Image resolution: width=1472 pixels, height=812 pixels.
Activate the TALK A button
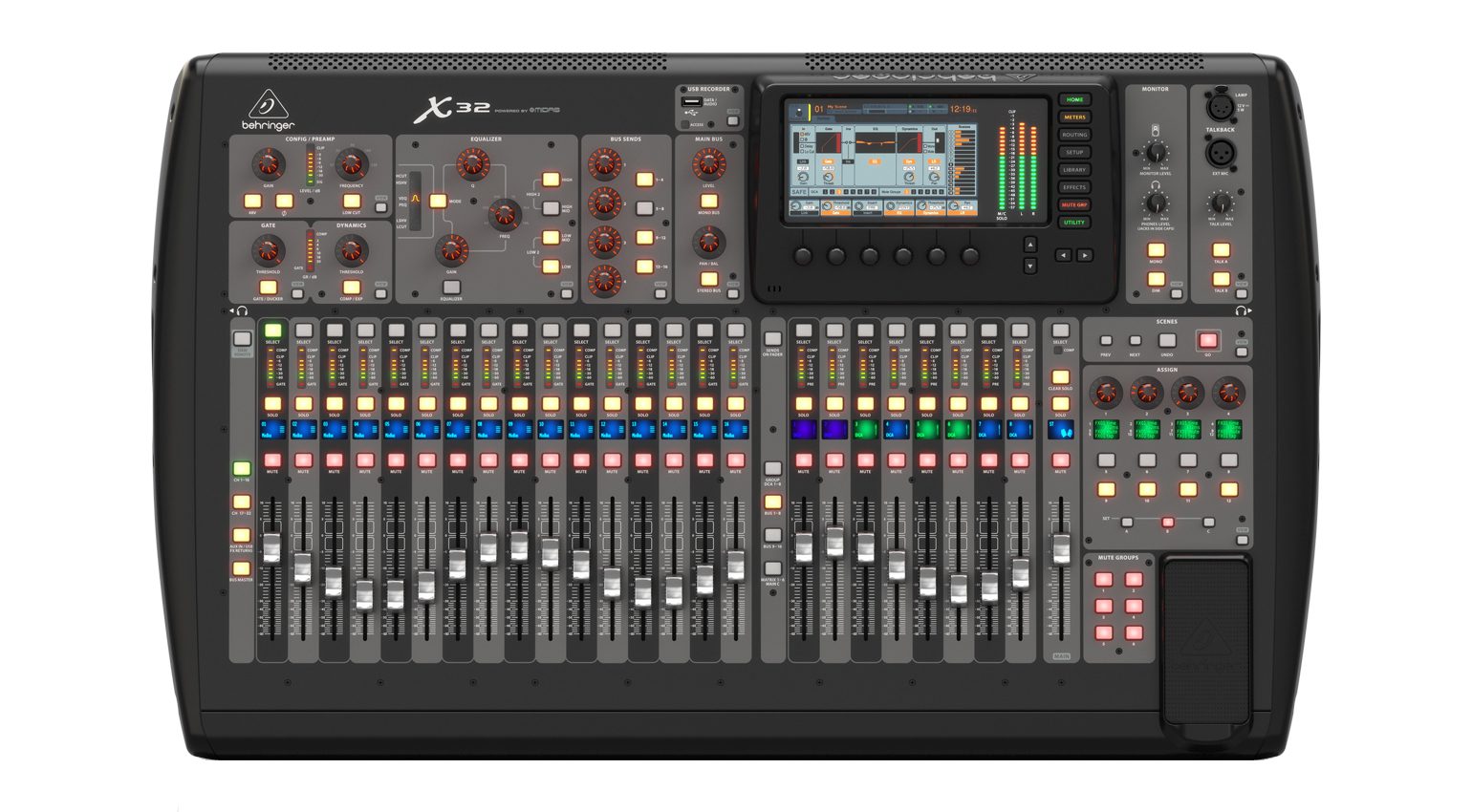[x=1221, y=250]
